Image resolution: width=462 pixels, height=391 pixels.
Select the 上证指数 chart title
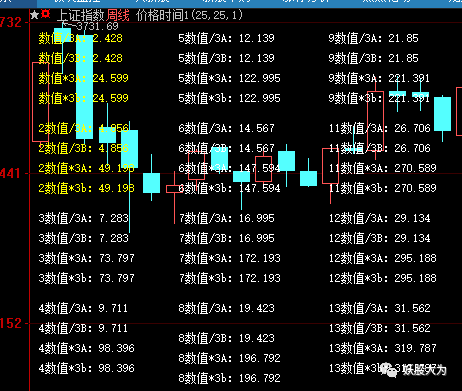coord(81,16)
